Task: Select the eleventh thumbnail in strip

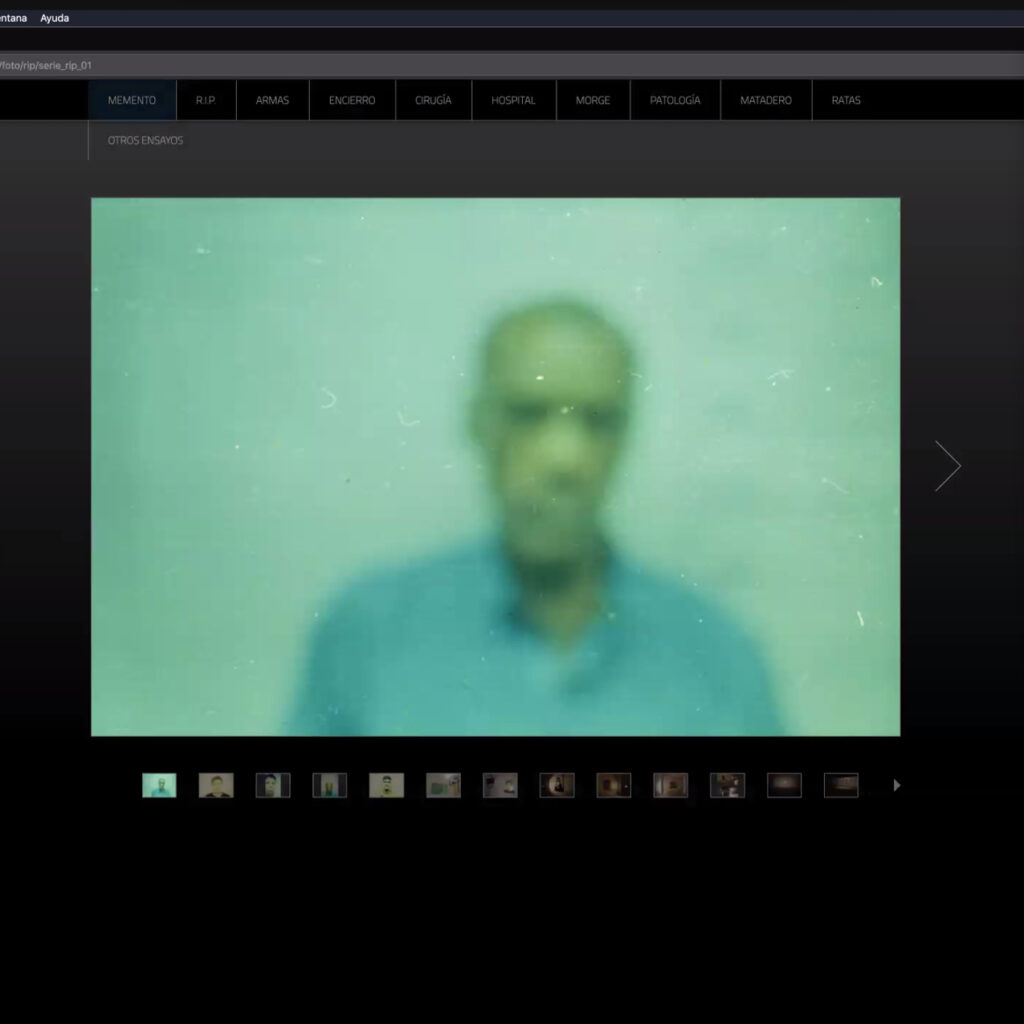Action: click(x=728, y=785)
